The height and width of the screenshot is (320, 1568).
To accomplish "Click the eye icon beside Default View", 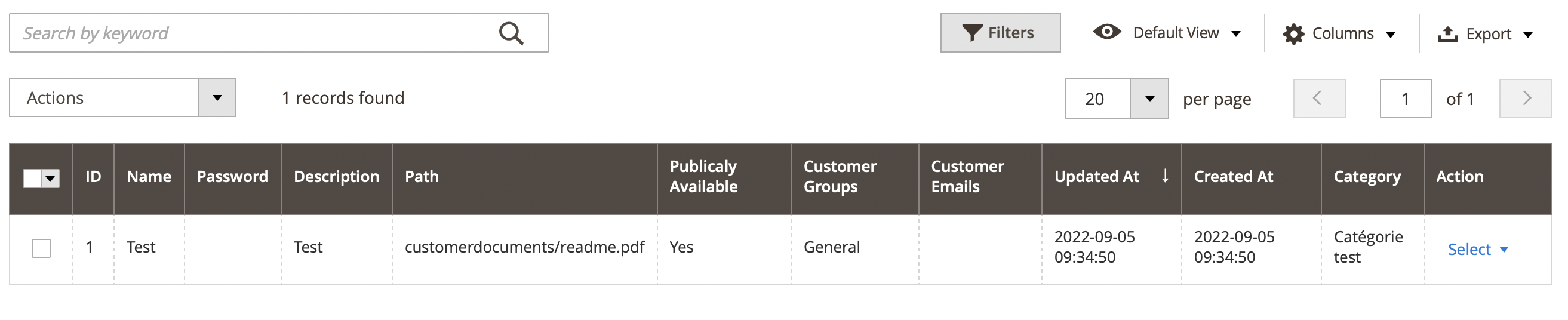I will (1106, 32).
